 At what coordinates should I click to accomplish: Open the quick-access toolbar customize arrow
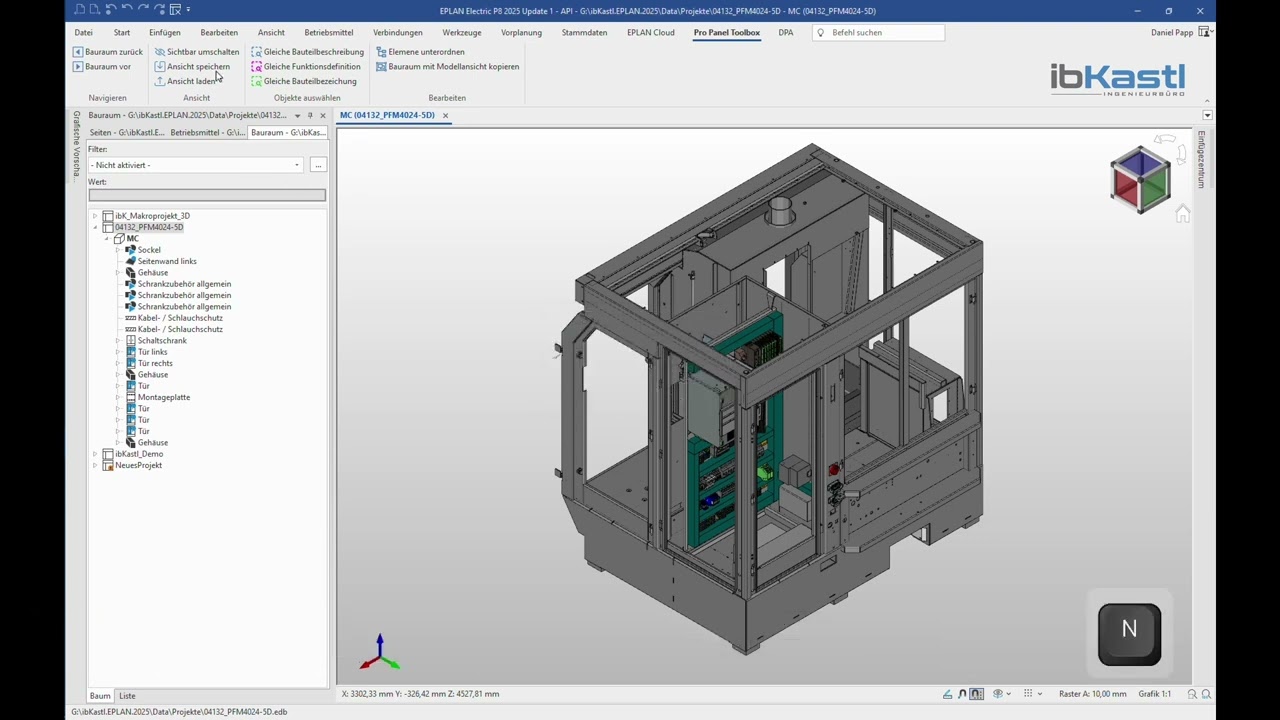click(188, 10)
